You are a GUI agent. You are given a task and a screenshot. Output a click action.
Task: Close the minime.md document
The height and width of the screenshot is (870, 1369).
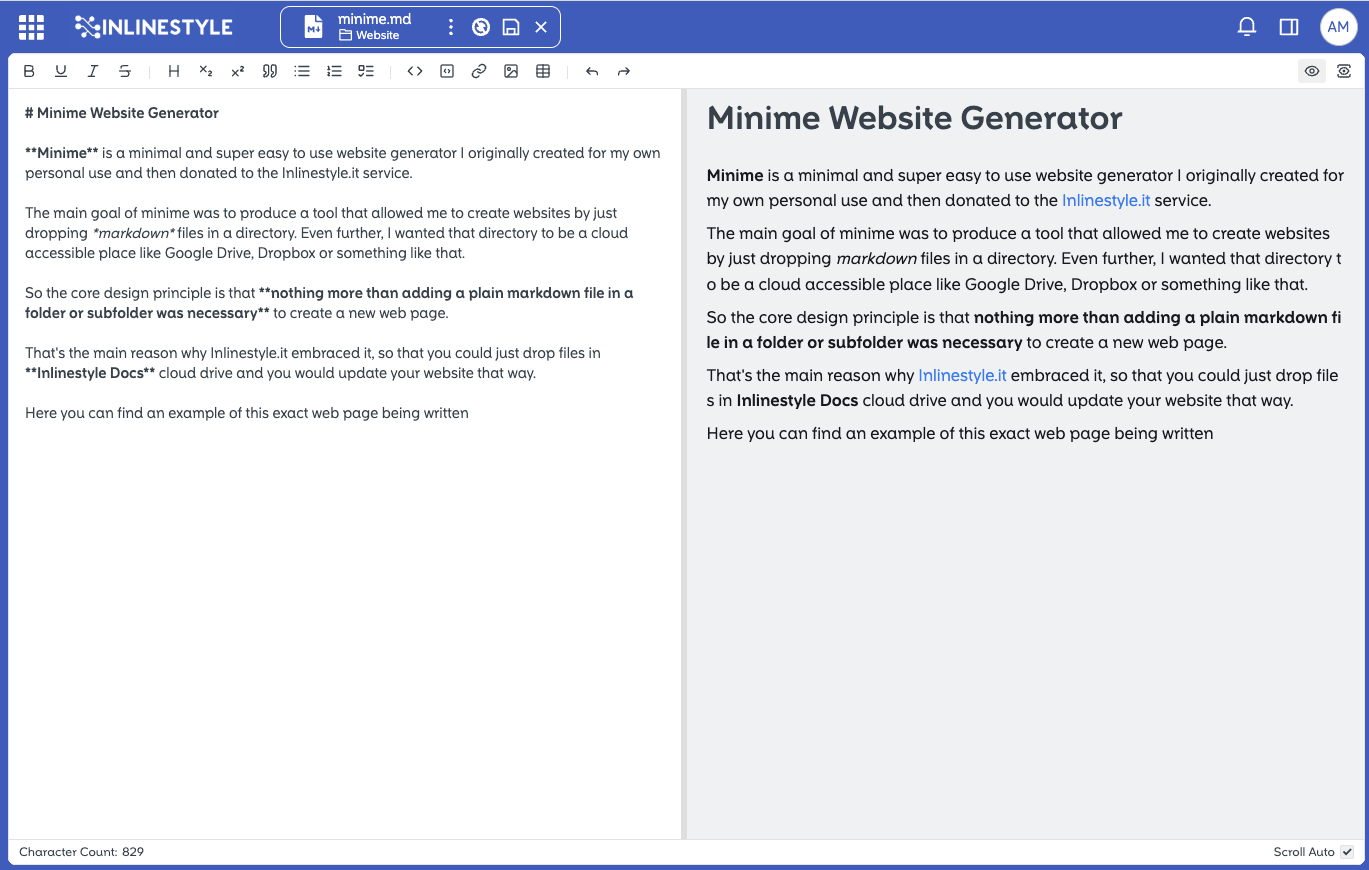click(x=541, y=27)
